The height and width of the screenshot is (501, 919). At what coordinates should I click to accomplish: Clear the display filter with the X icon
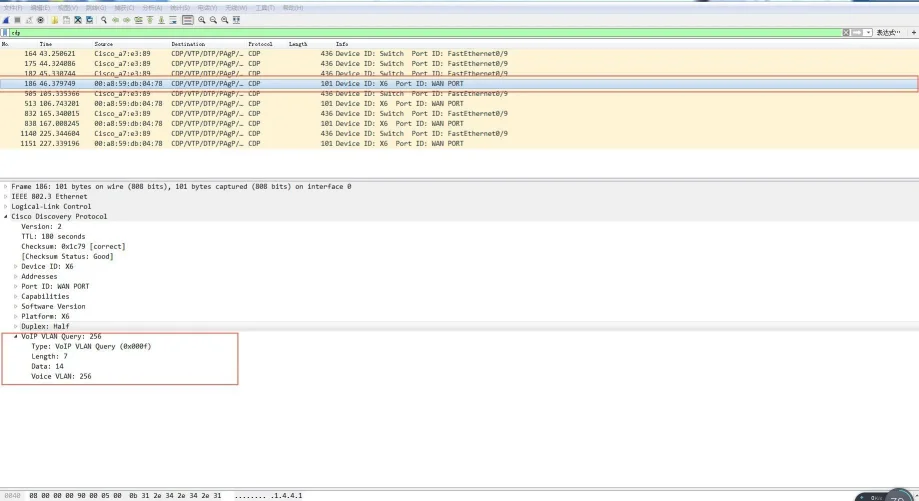coord(846,33)
